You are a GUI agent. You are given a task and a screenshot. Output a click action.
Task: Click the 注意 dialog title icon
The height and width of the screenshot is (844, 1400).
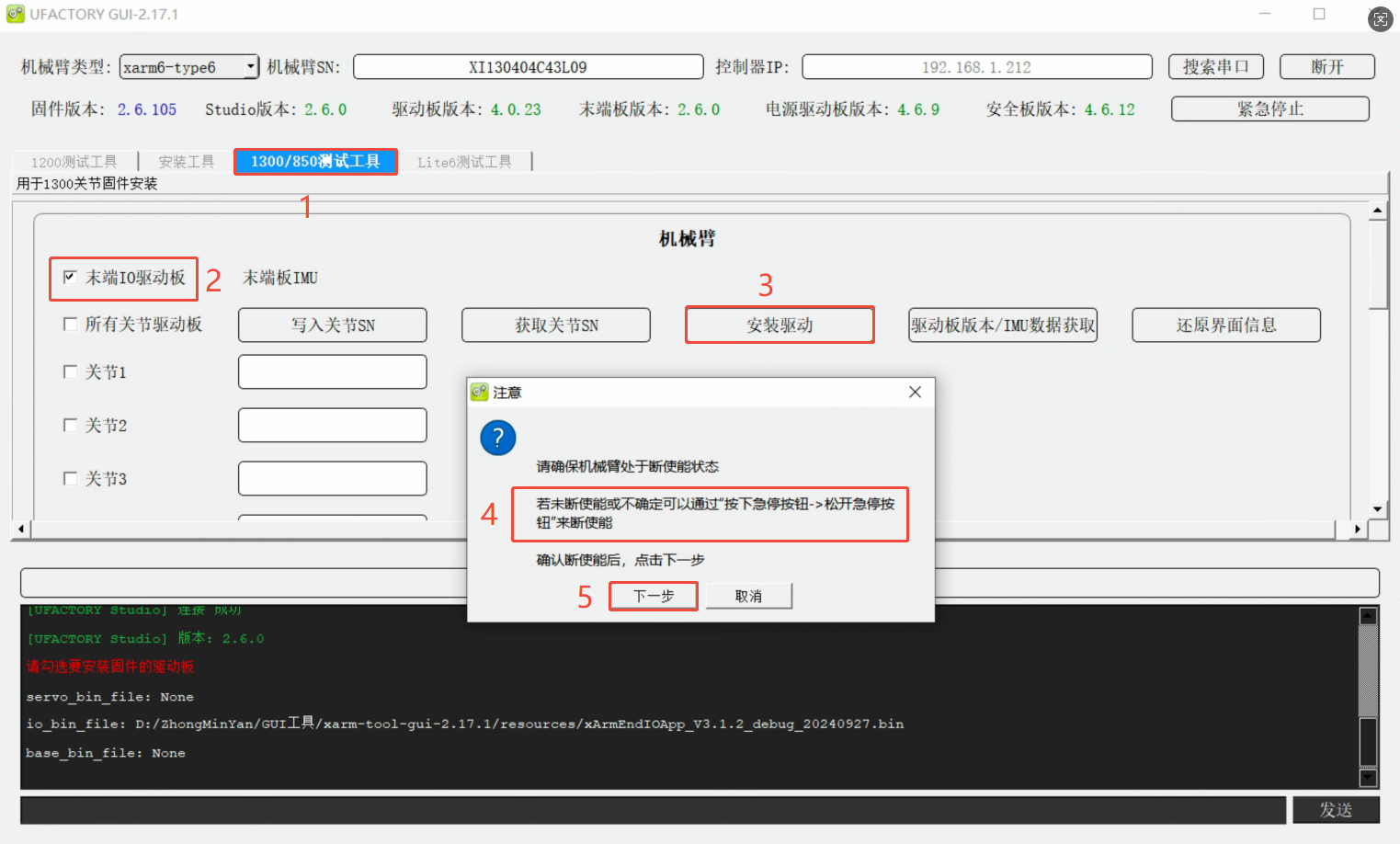point(479,393)
